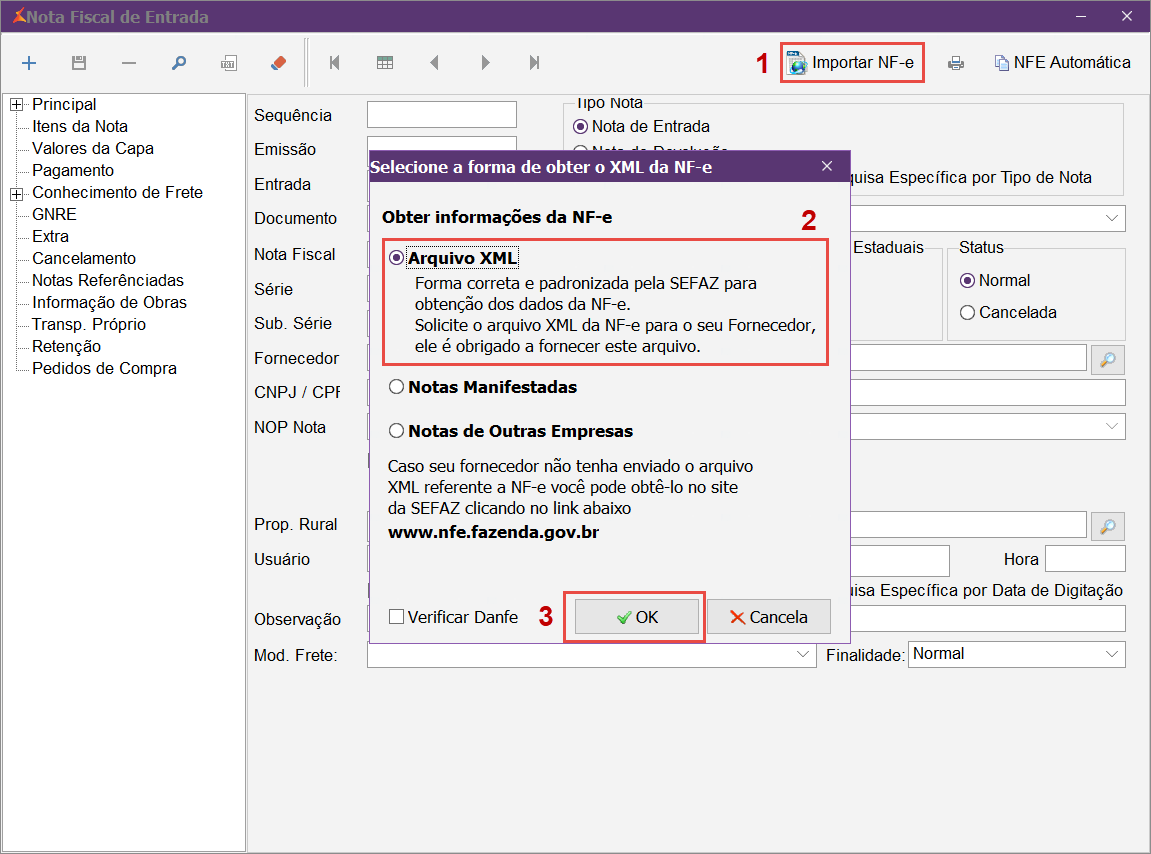Image resolution: width=1151 pixels, height=854 pixels.
Task: Go to first record arrow icon
Action: [x=335, y=63]
